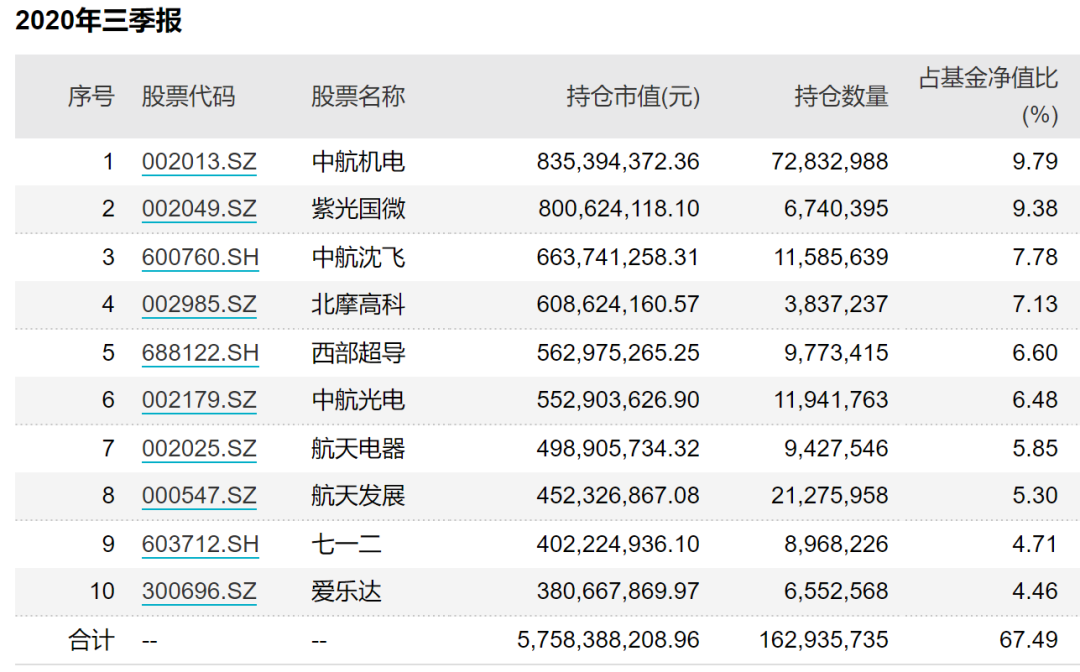
Task: Open stock code link 300696.SZ
Action: tap(199, 591)
